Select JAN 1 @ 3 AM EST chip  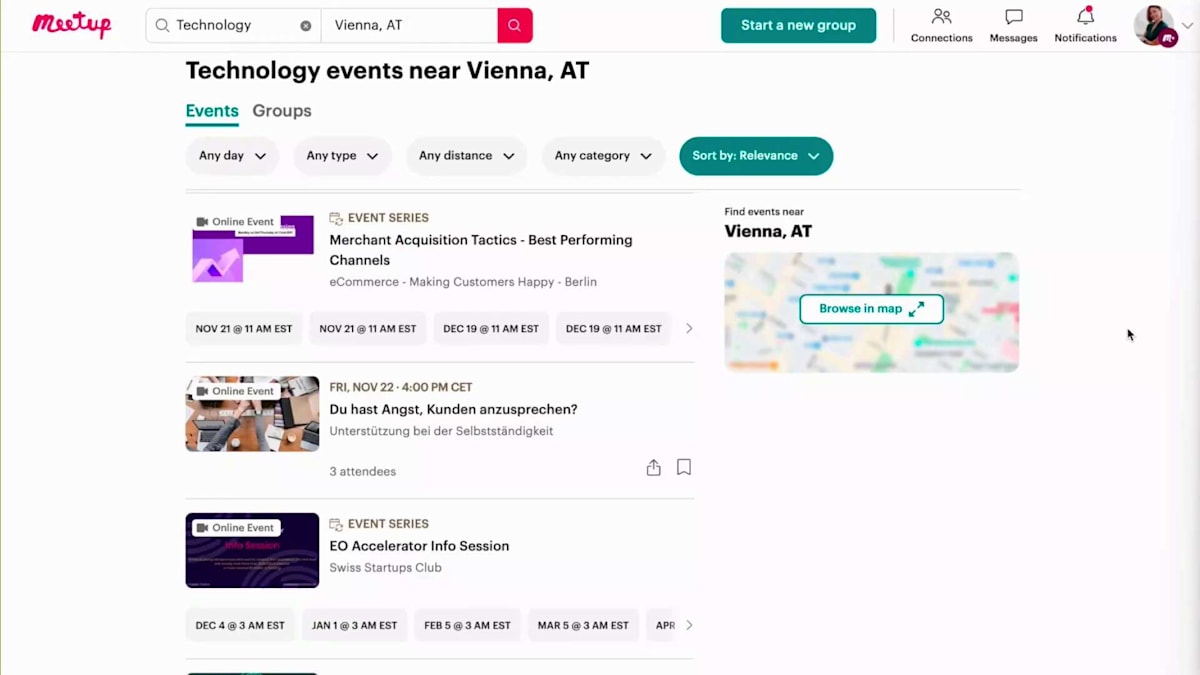(x=354, y=625)
